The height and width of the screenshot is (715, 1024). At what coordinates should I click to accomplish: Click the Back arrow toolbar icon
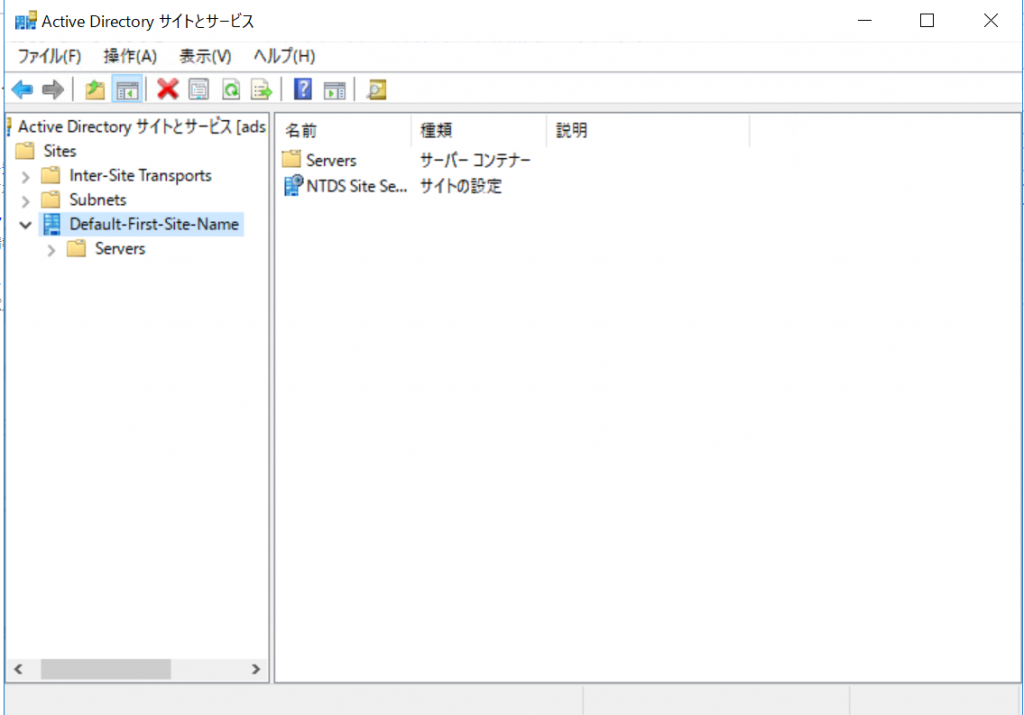point(22,89)
